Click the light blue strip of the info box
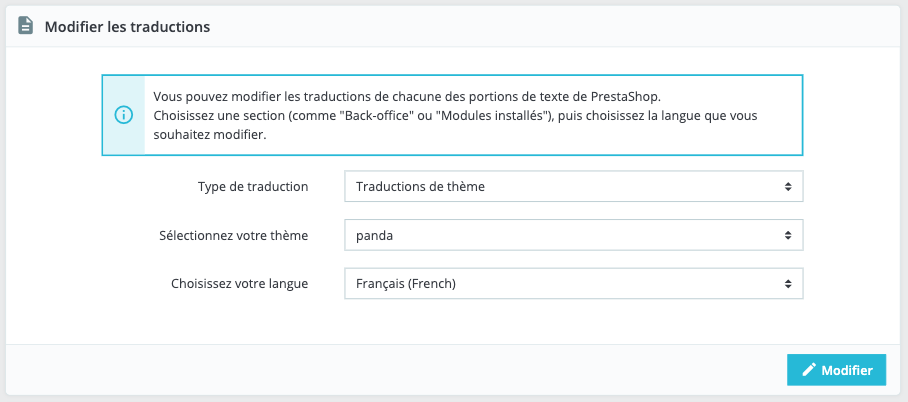 pyautogui.click(x=124, y=138)
